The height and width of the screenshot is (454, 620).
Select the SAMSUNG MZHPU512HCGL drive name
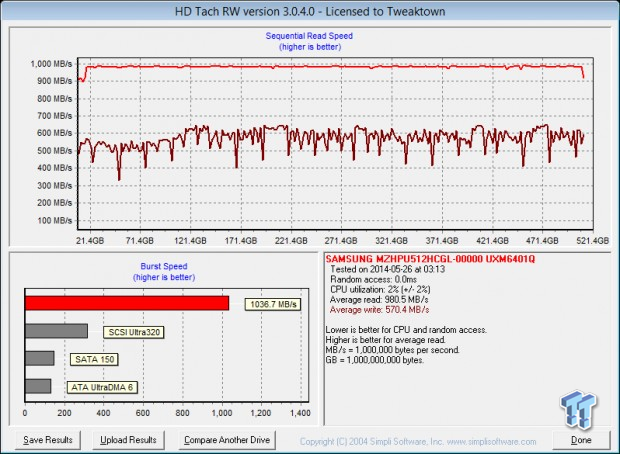430,259
